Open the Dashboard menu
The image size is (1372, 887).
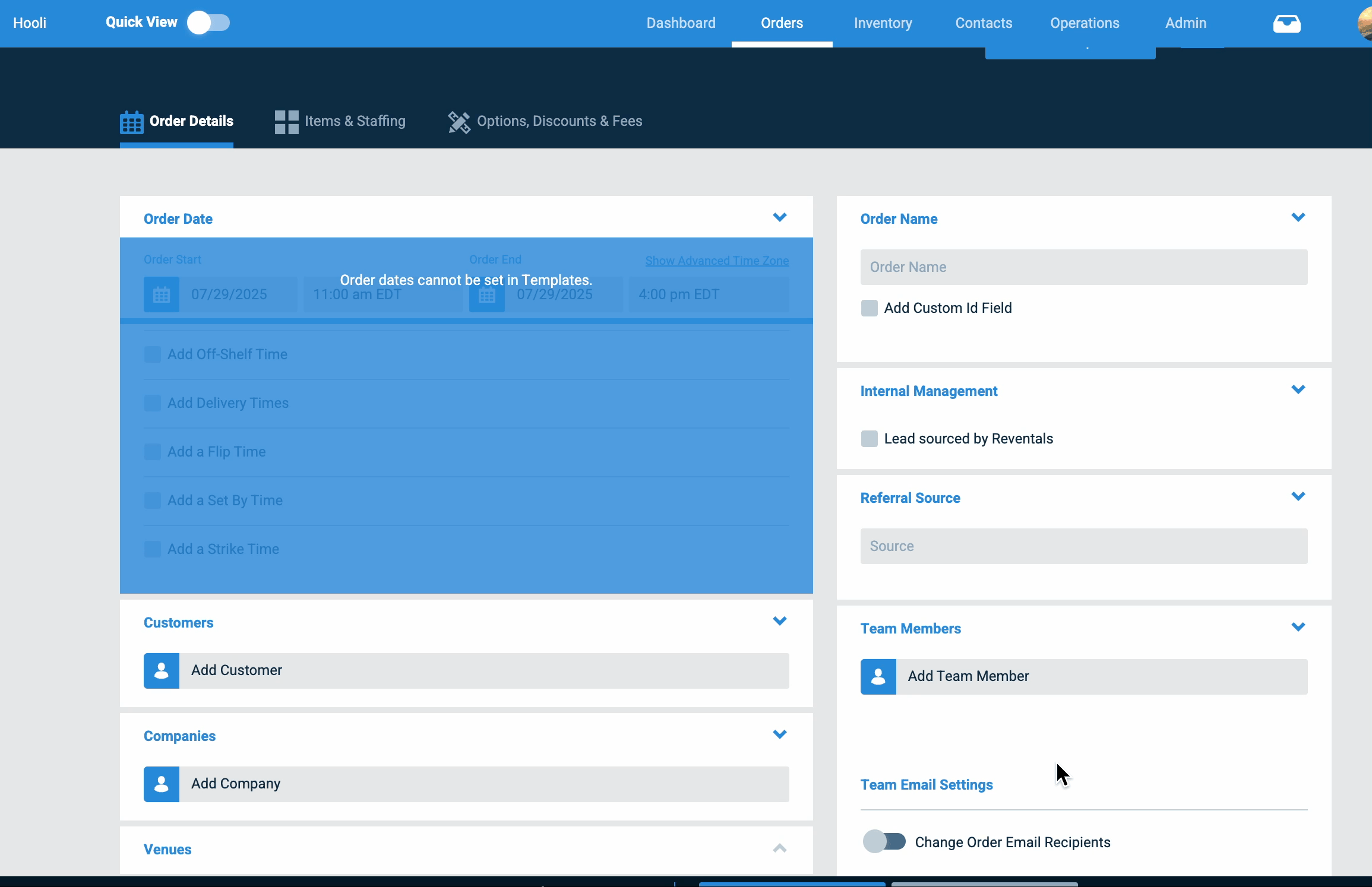click(681, 23)
